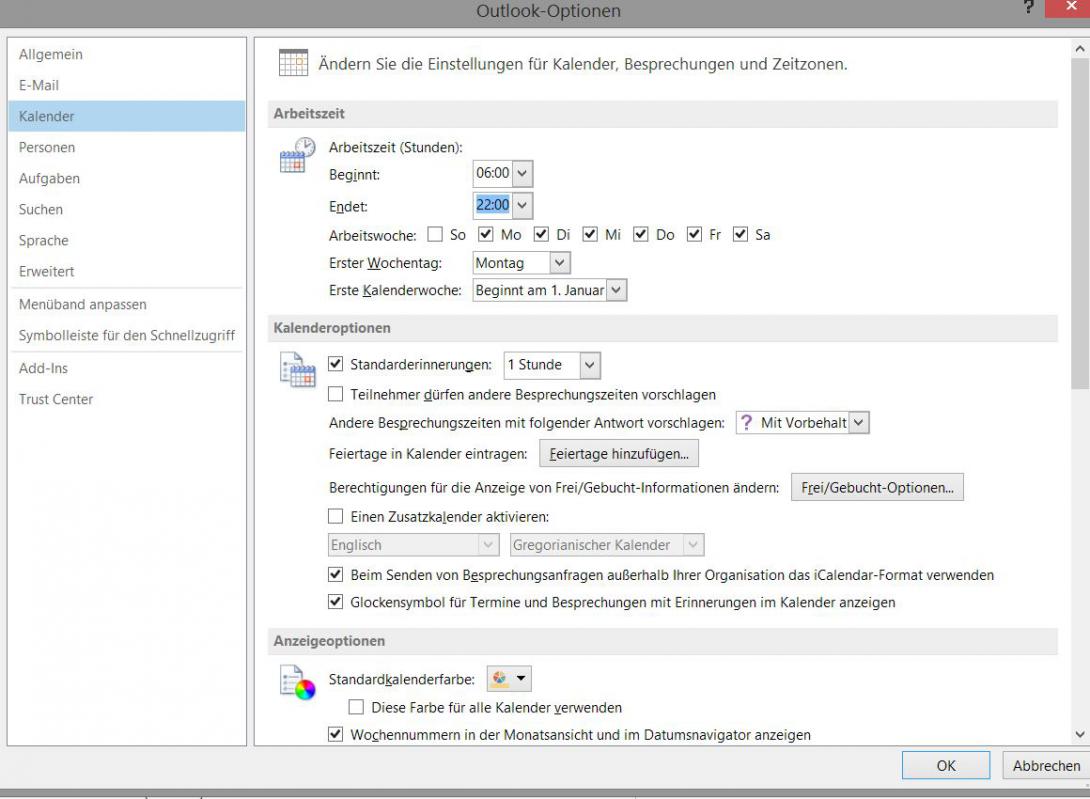Open the Englisch language dropdown
The image size is (1090, 799).
coord(489,544)
